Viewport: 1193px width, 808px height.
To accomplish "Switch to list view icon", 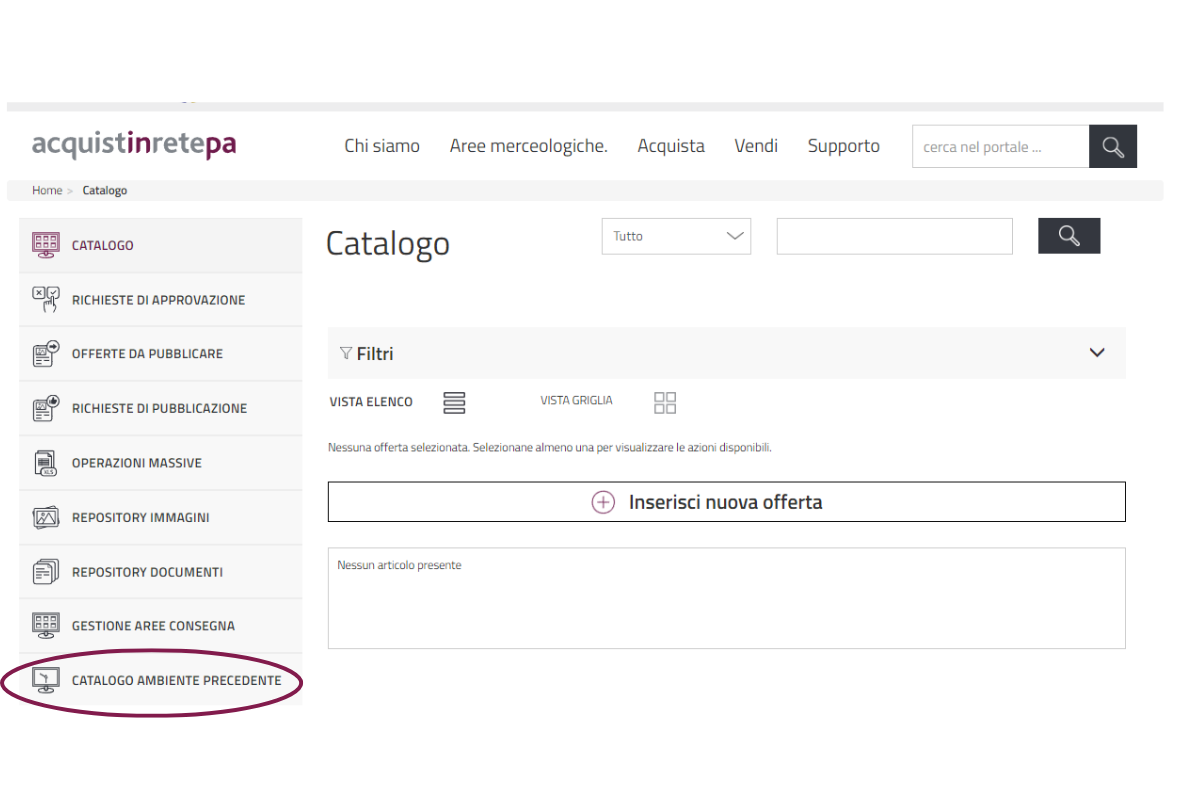I will [454, 402].
